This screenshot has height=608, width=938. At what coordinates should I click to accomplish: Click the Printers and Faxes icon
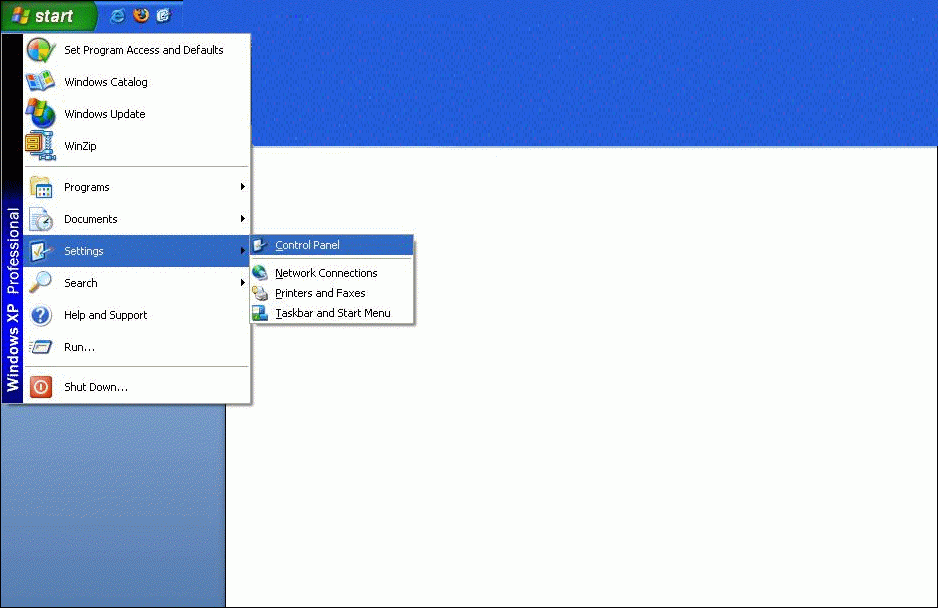[260, 293]
